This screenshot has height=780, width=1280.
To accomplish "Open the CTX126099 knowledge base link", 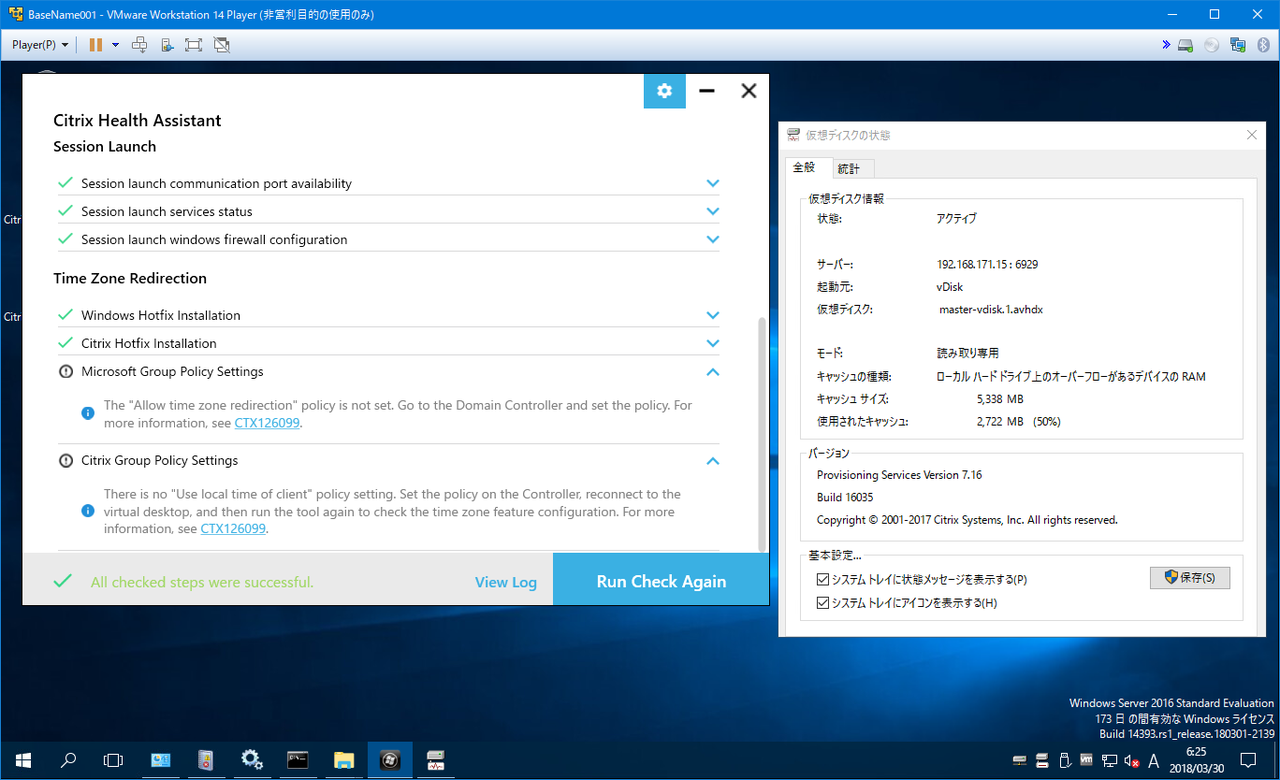I will coord(267,423).
